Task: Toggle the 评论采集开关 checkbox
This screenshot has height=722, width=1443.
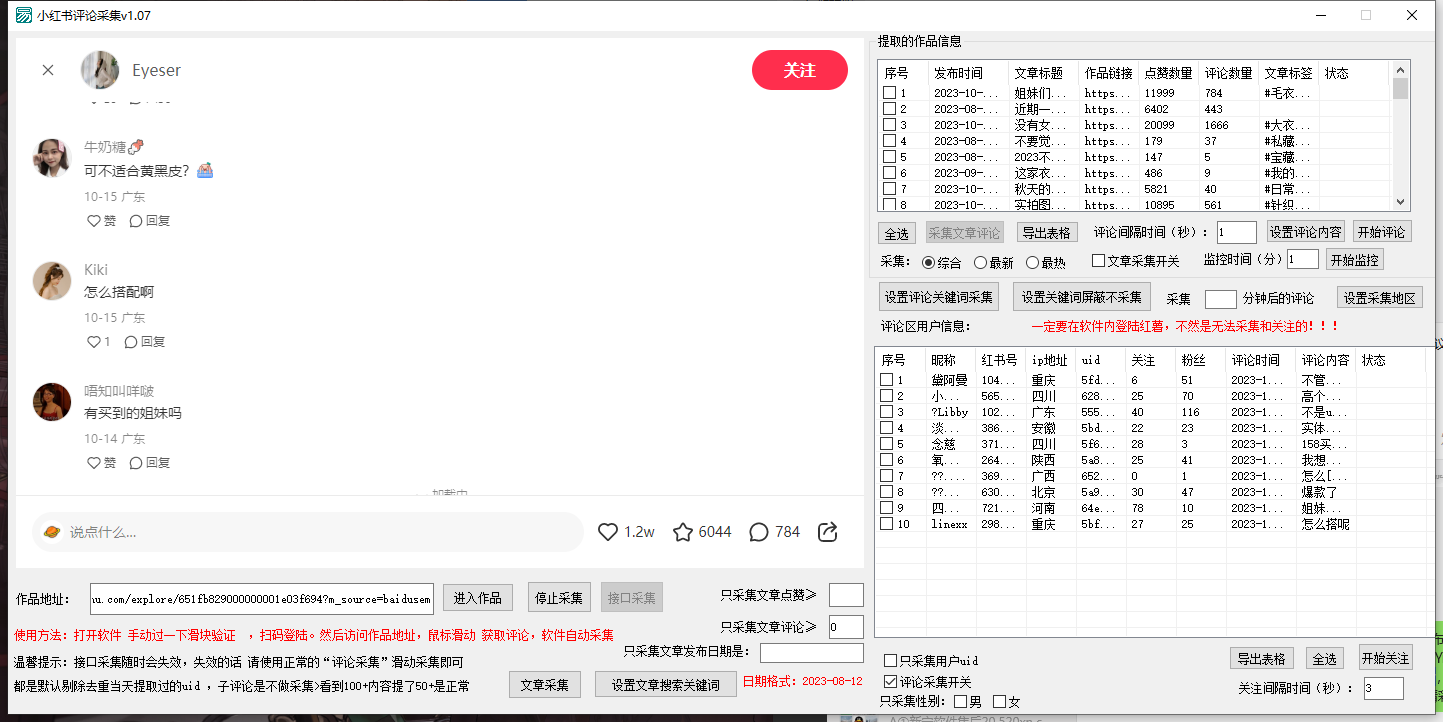Action: [x=890, y=682]
